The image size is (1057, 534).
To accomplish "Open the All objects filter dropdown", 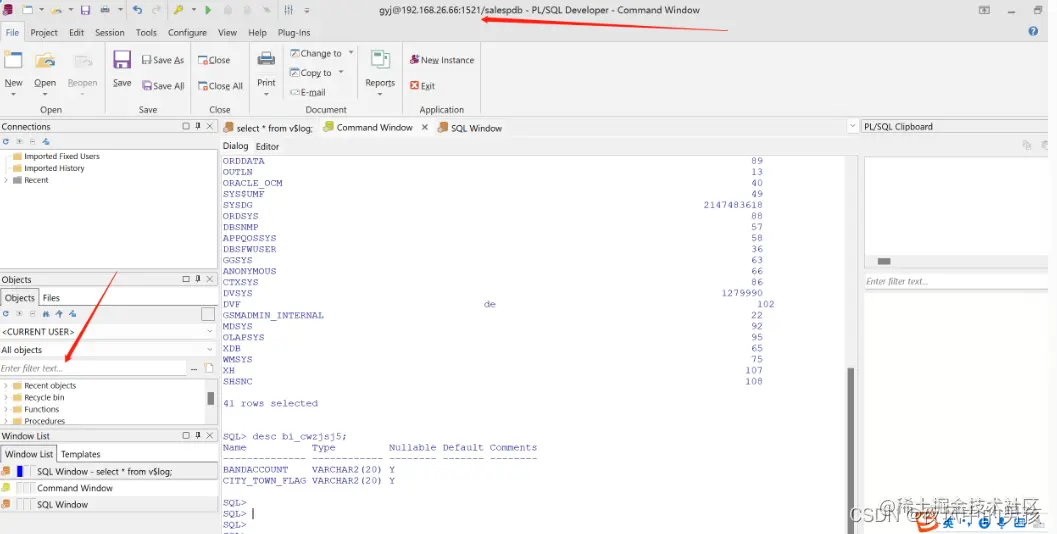I will point(210,350).
